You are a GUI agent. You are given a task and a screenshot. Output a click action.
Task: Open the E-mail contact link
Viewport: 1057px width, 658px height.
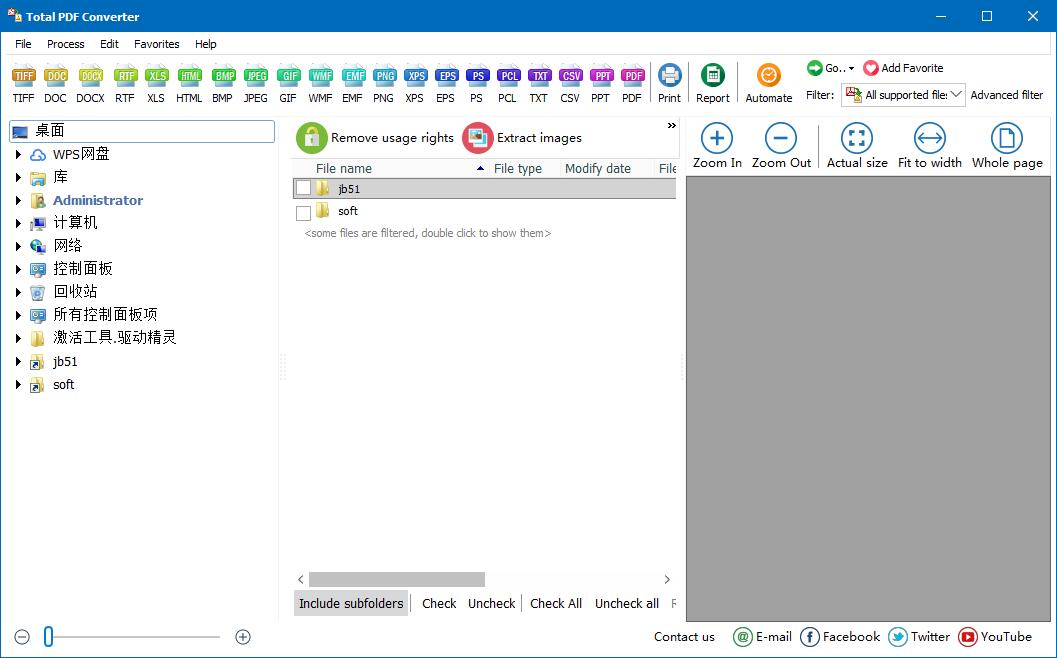[762, 636]
